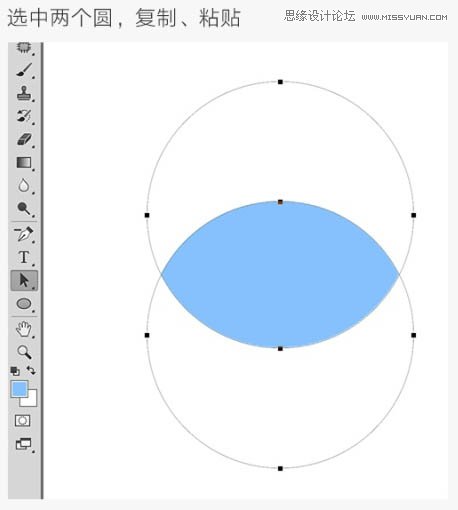Click the lower circle's right anchor point

414,335
